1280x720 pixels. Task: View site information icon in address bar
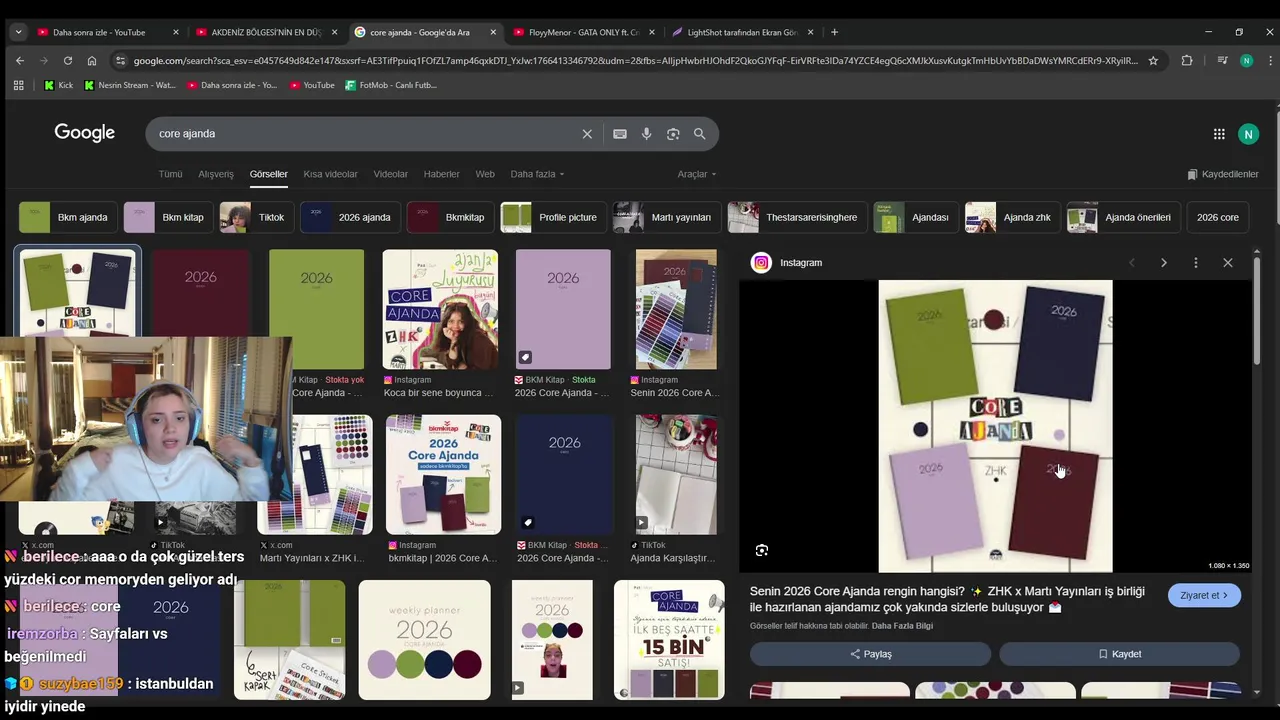pyautogui.click(x=120, y=61)
